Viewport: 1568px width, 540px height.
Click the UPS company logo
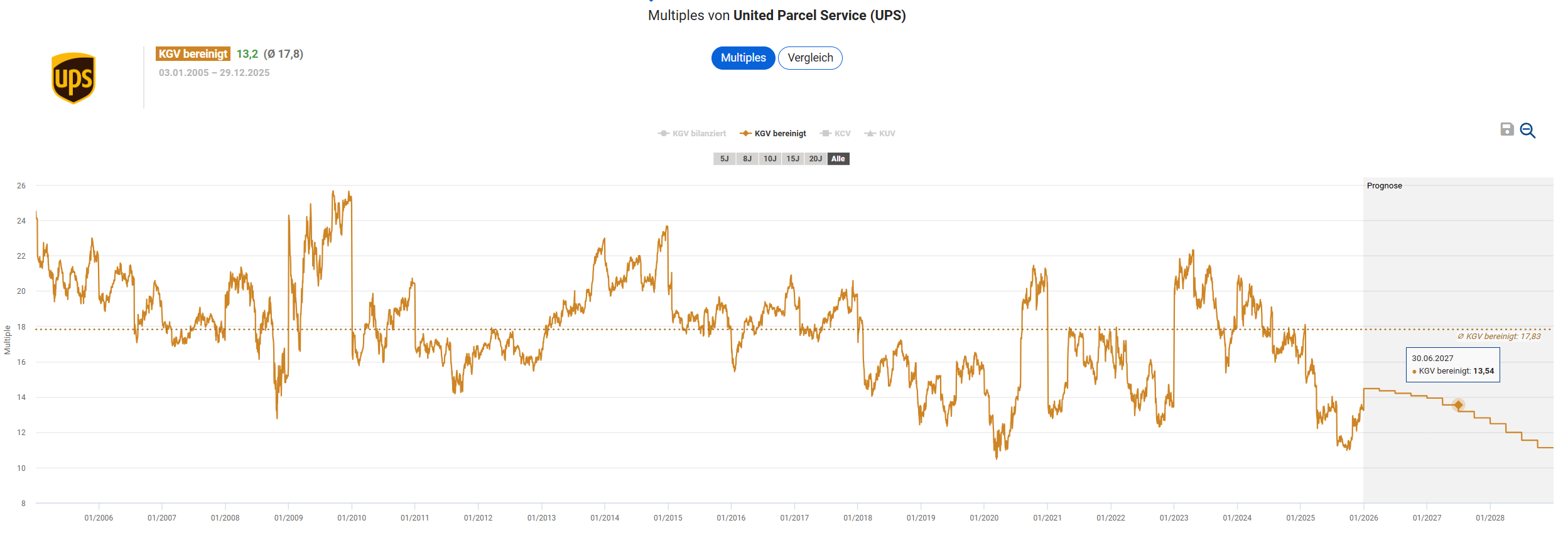73,78
